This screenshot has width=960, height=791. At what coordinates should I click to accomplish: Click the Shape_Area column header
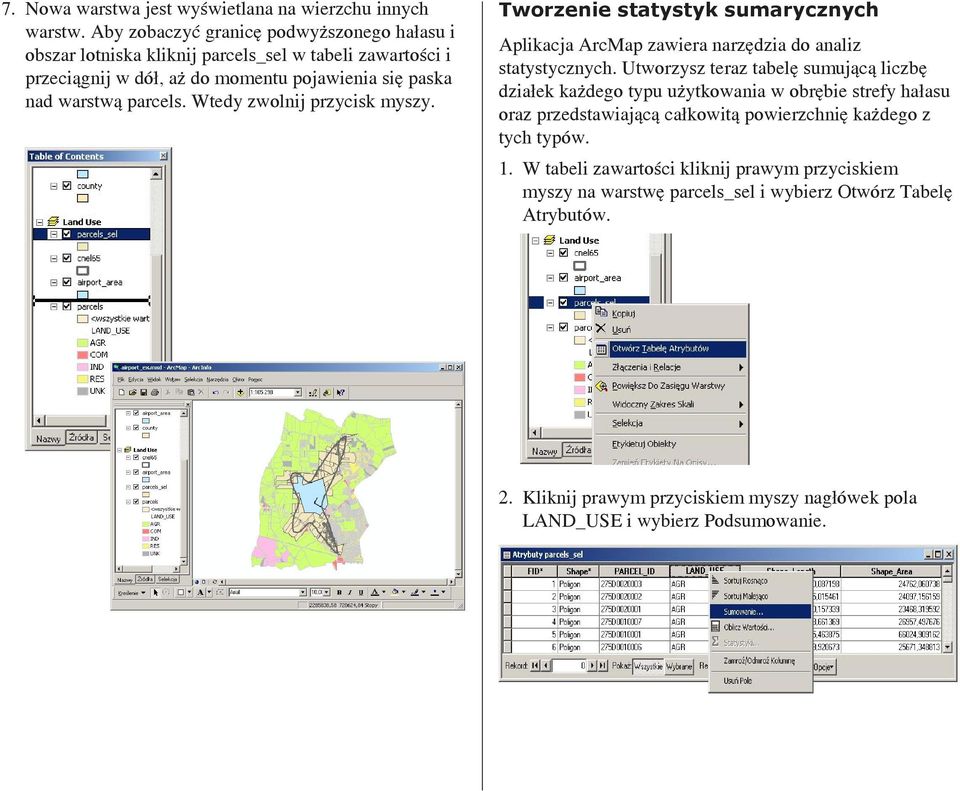pyautogui.click(x=891, y=571)
